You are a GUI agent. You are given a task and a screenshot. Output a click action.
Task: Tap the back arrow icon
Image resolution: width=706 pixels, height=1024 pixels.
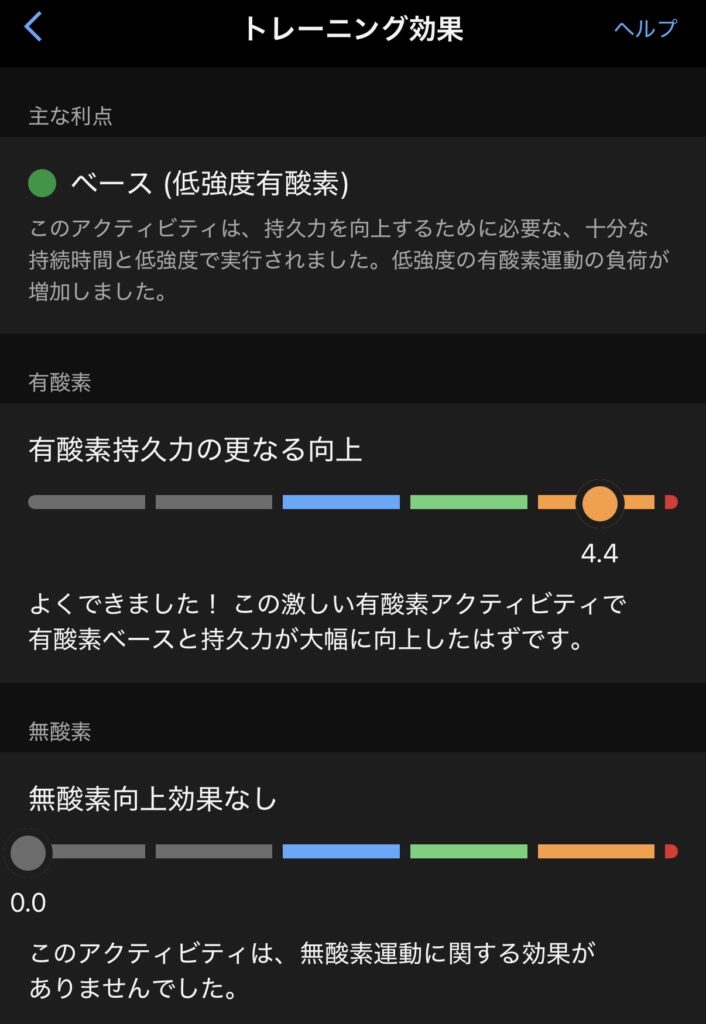33,27
